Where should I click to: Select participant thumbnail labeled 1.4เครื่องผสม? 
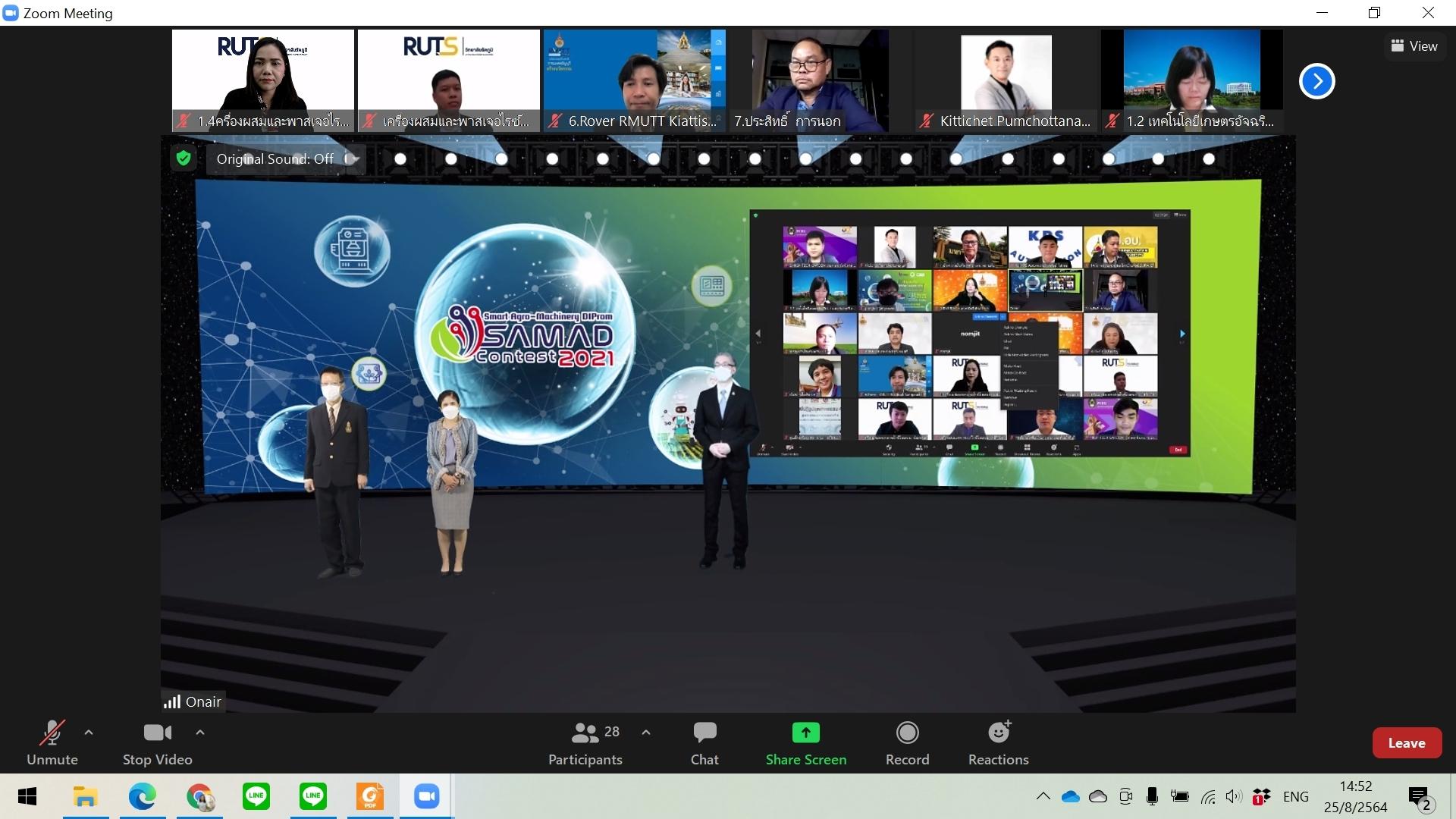(263, 80)
